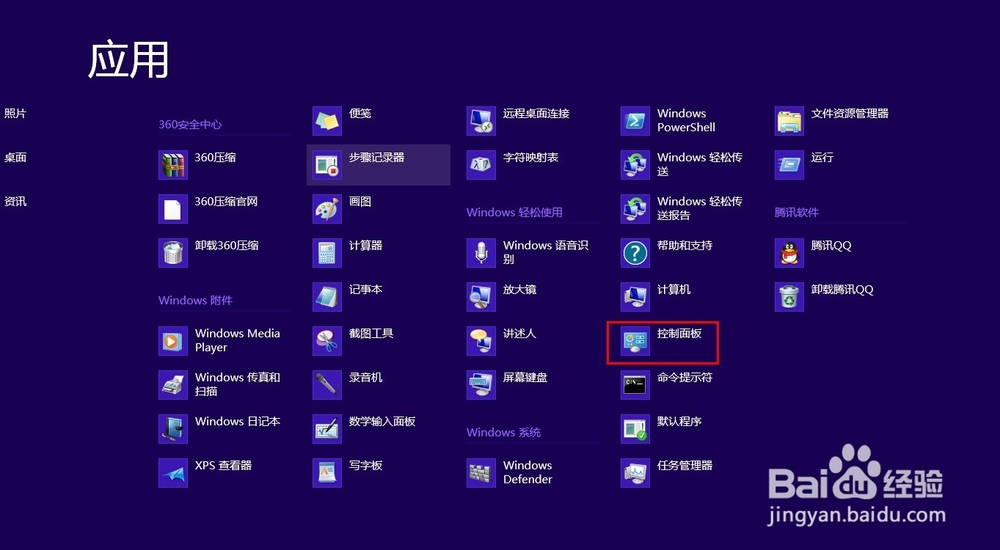Image resolution: width=1000 pixels, height=550 pixels.
Task: Launch the 写字板 icon
Action: (x=327, y=473)
